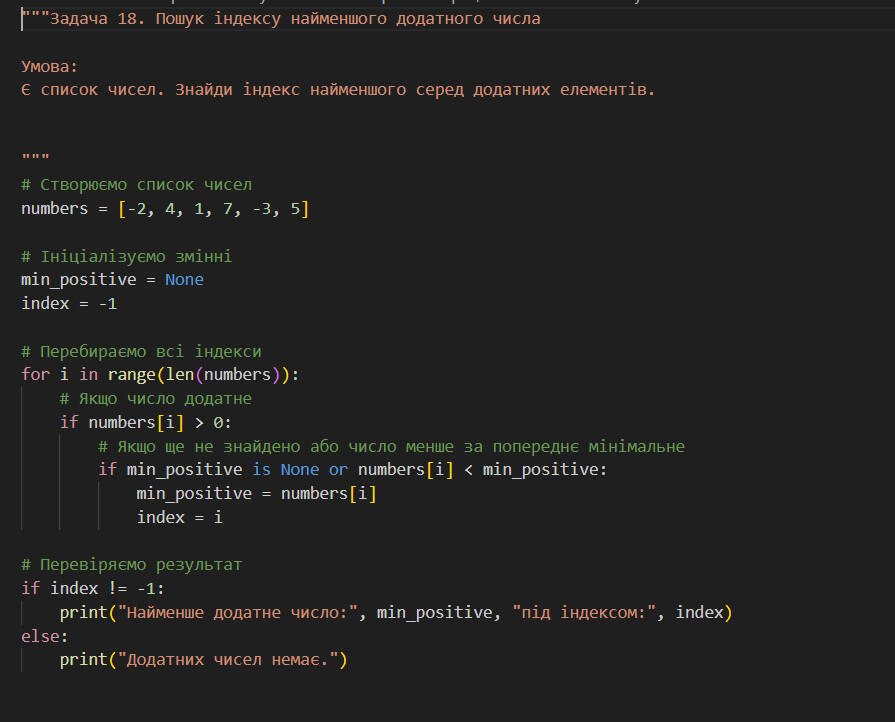Click the comment '# Перевіряємо результат'
This screenshot has height=722, width=895.
pos(131,565)
